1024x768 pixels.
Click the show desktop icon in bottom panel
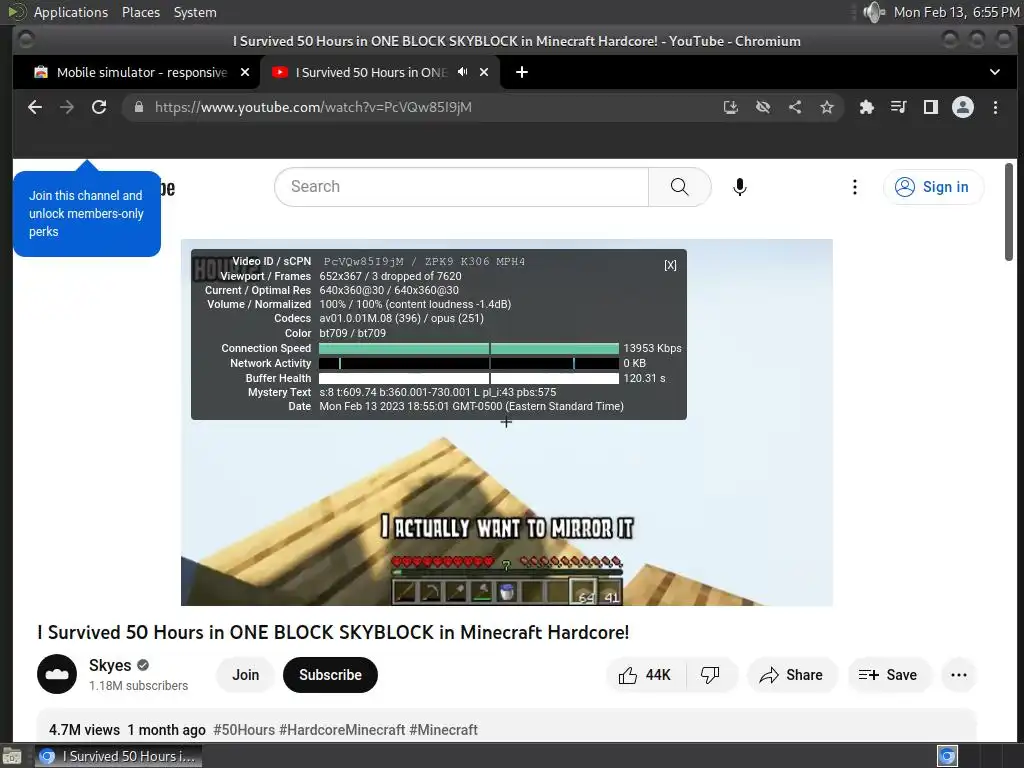pos(12,756)
